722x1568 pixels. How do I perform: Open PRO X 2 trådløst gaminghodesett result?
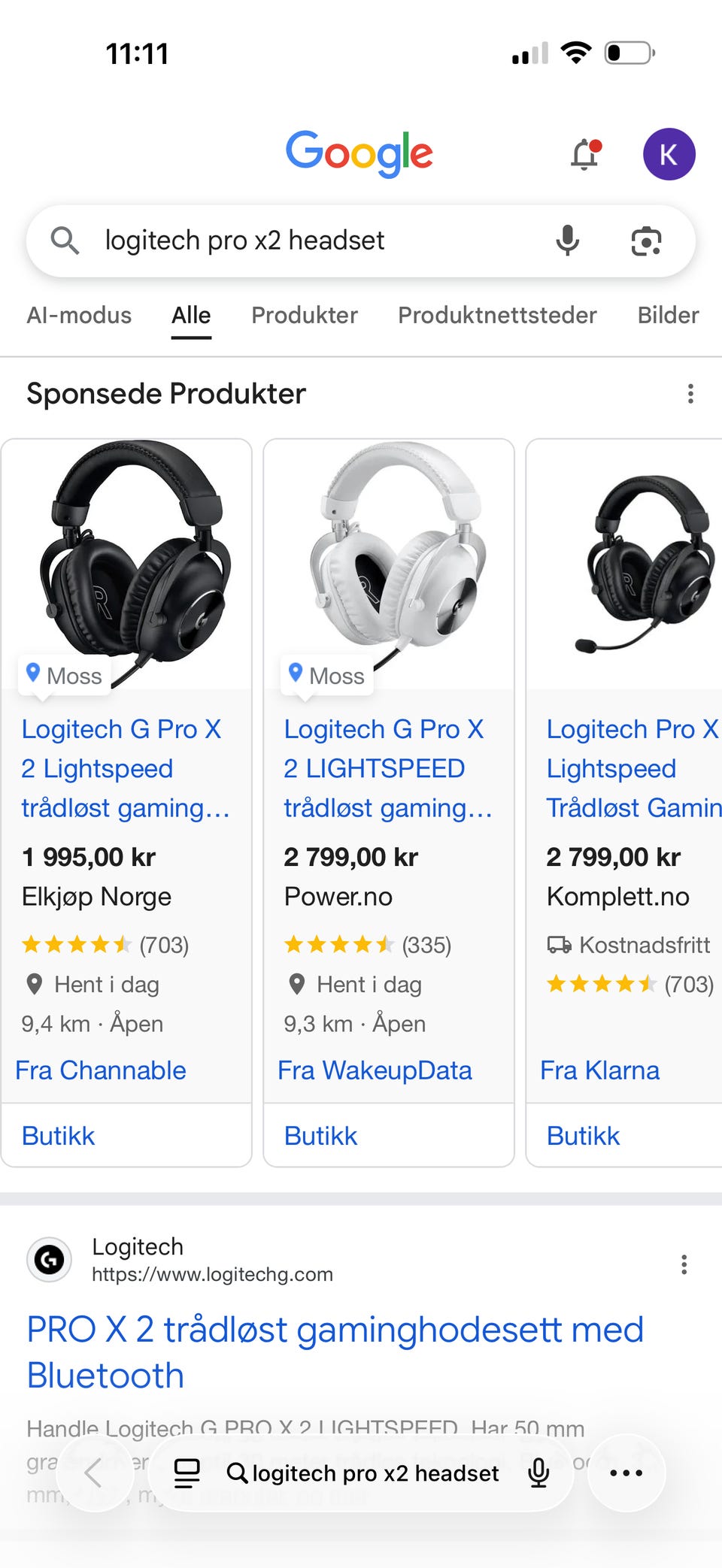click(335, 1352)
